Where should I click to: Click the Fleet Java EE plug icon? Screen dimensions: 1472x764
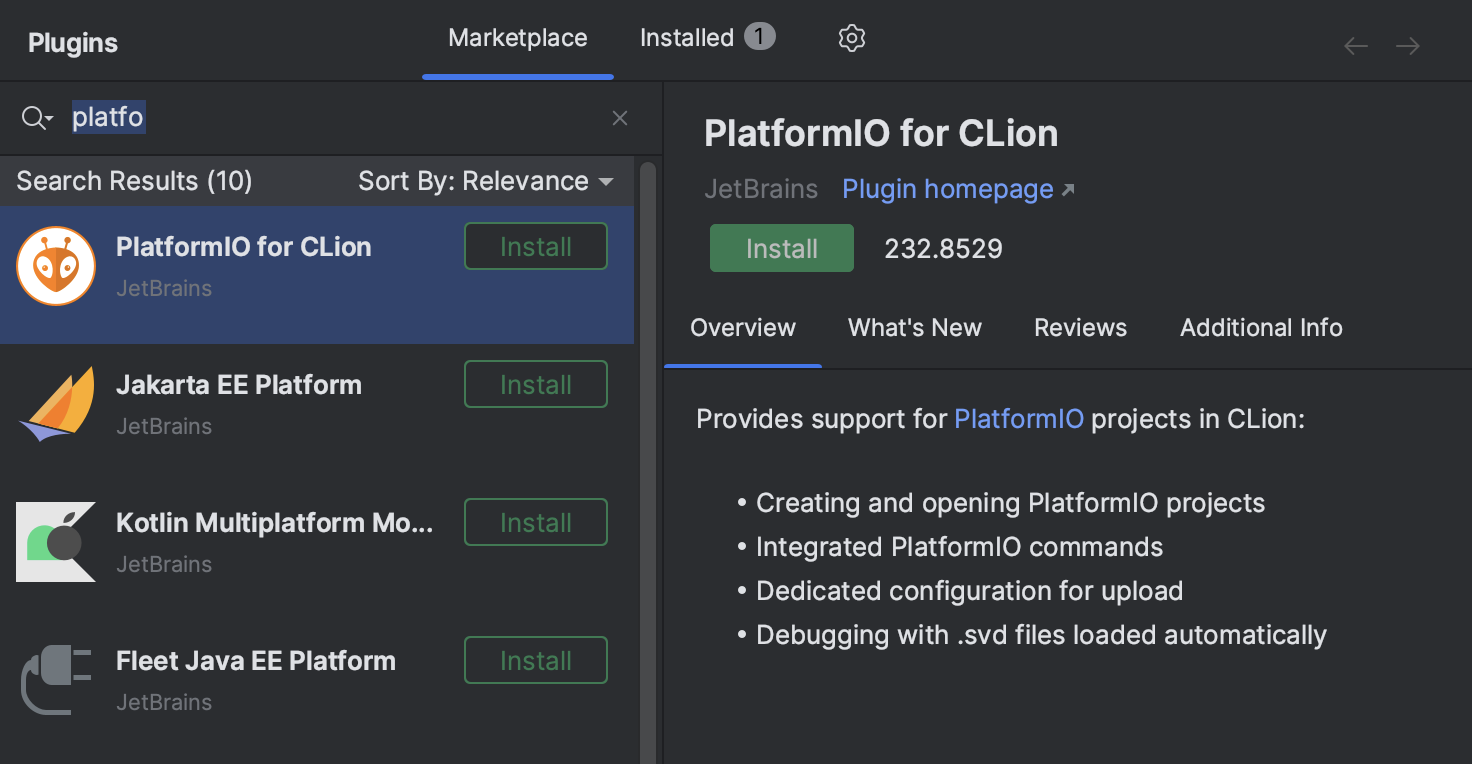tap(56, 680)
